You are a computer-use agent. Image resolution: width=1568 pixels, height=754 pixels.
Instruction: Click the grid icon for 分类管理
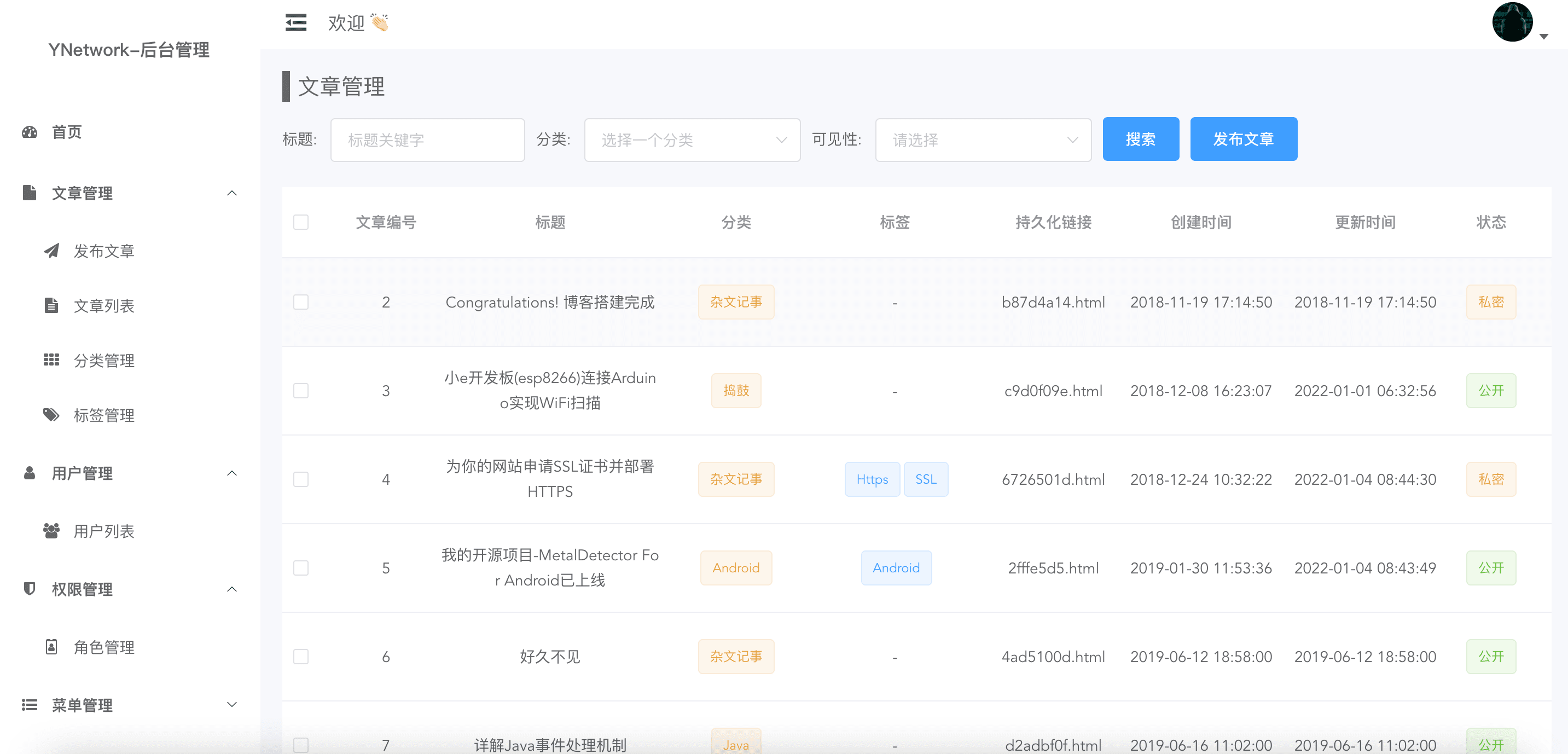click(x=52, y=360)
